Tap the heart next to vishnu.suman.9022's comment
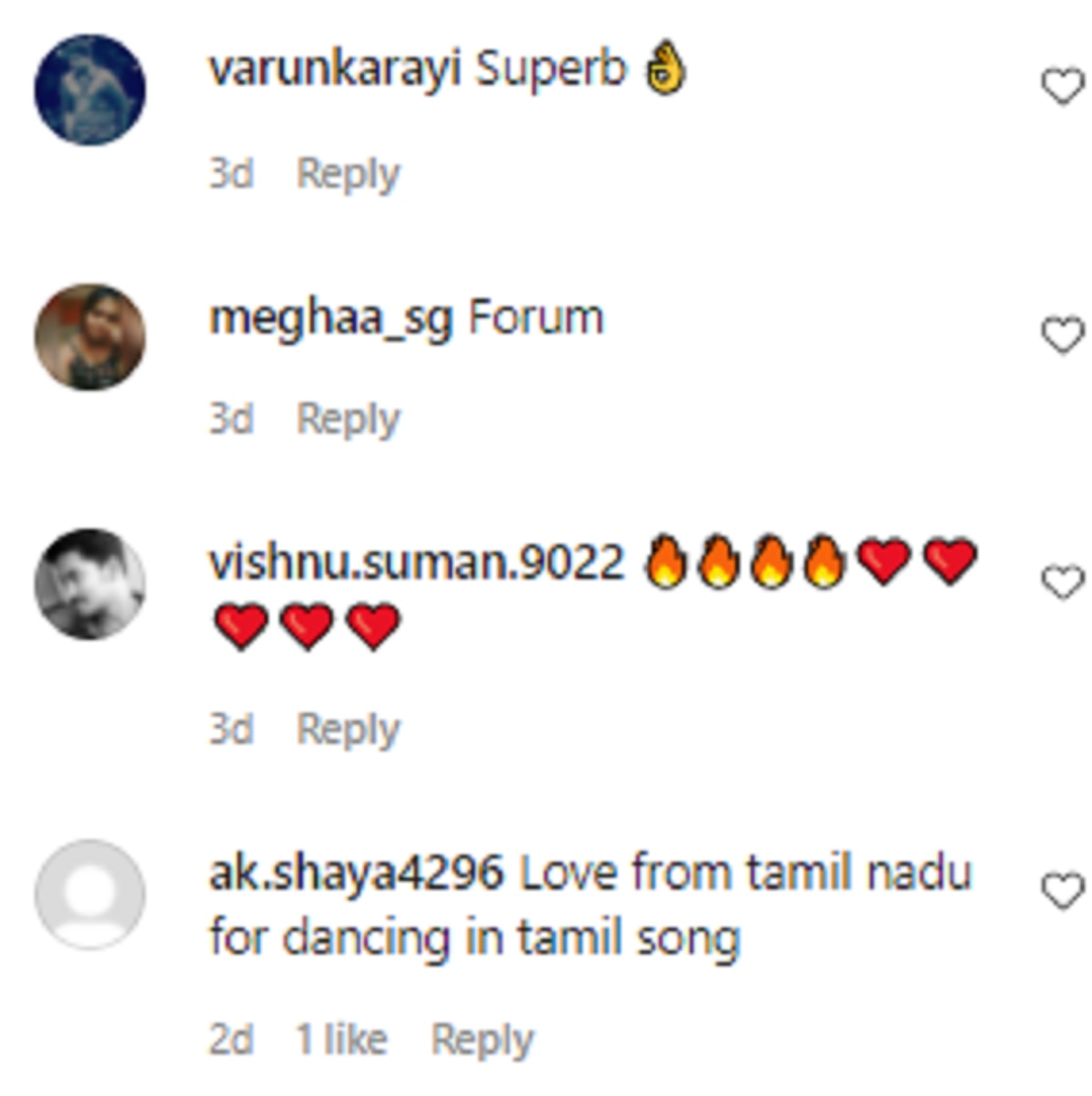 tap(1062, 582)
